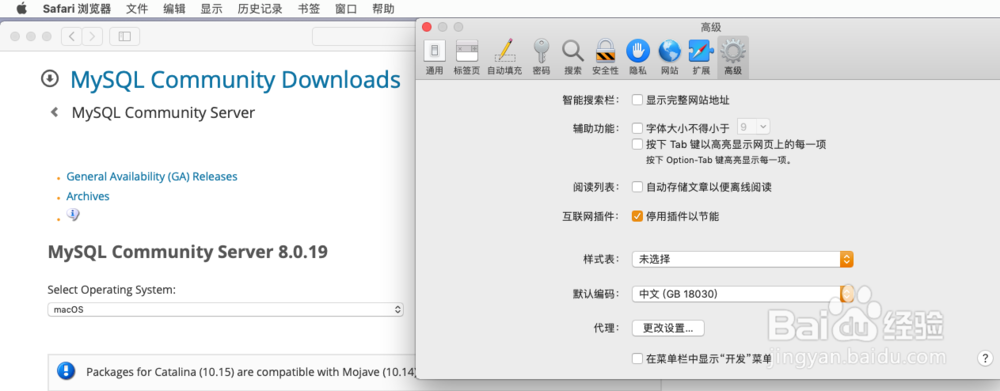Open the 书签 menu
Image resolution: width=1000 pixels, height=391 pixels.
309,9
